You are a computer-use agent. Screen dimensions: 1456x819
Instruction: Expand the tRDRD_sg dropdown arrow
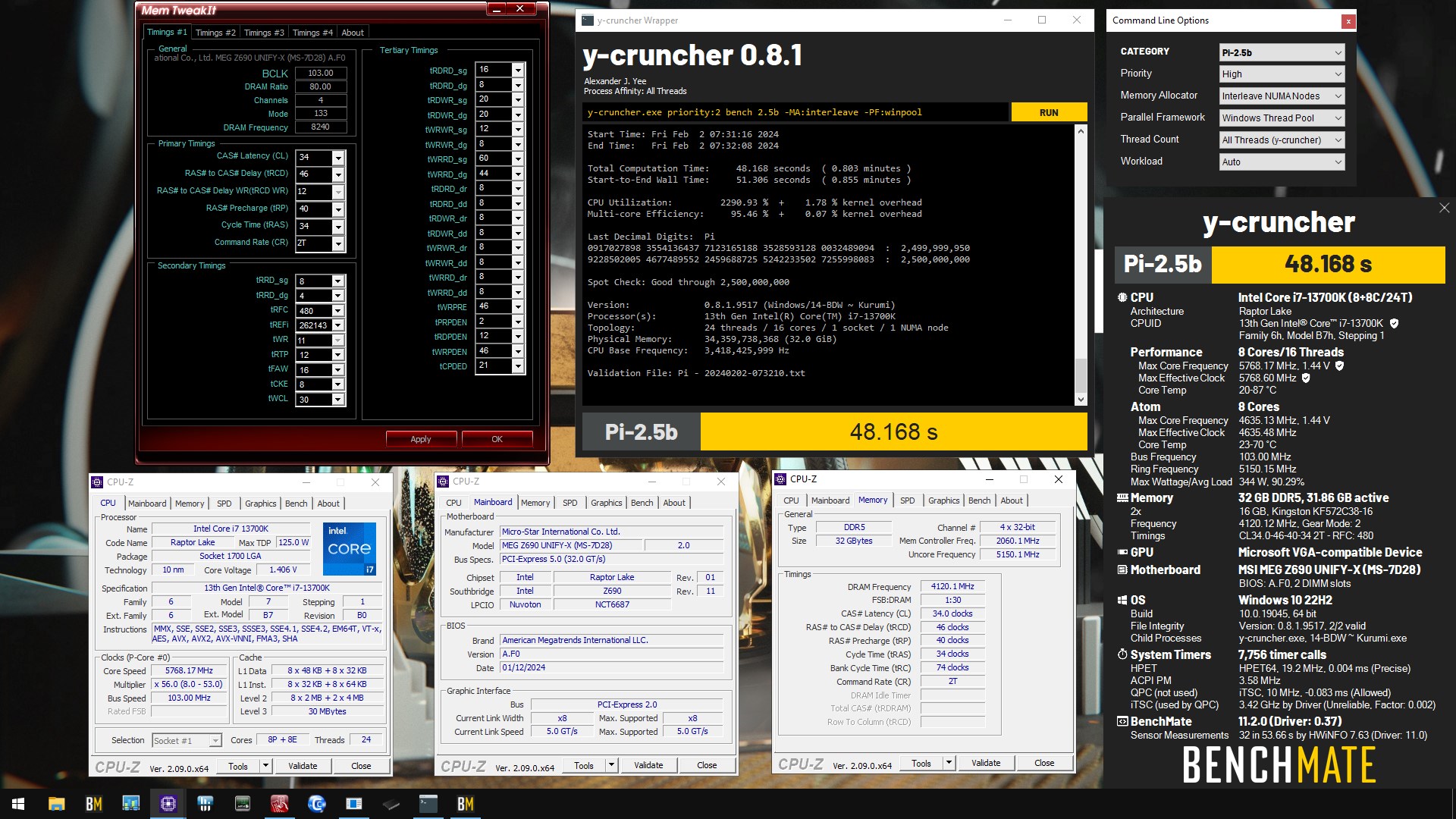pos(518,70)
